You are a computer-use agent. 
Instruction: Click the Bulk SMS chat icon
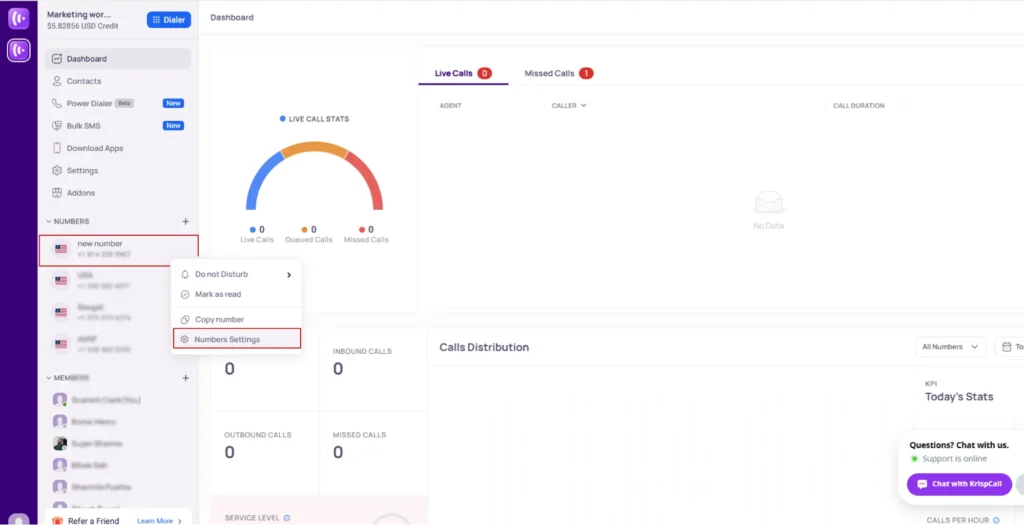[57, 125]
